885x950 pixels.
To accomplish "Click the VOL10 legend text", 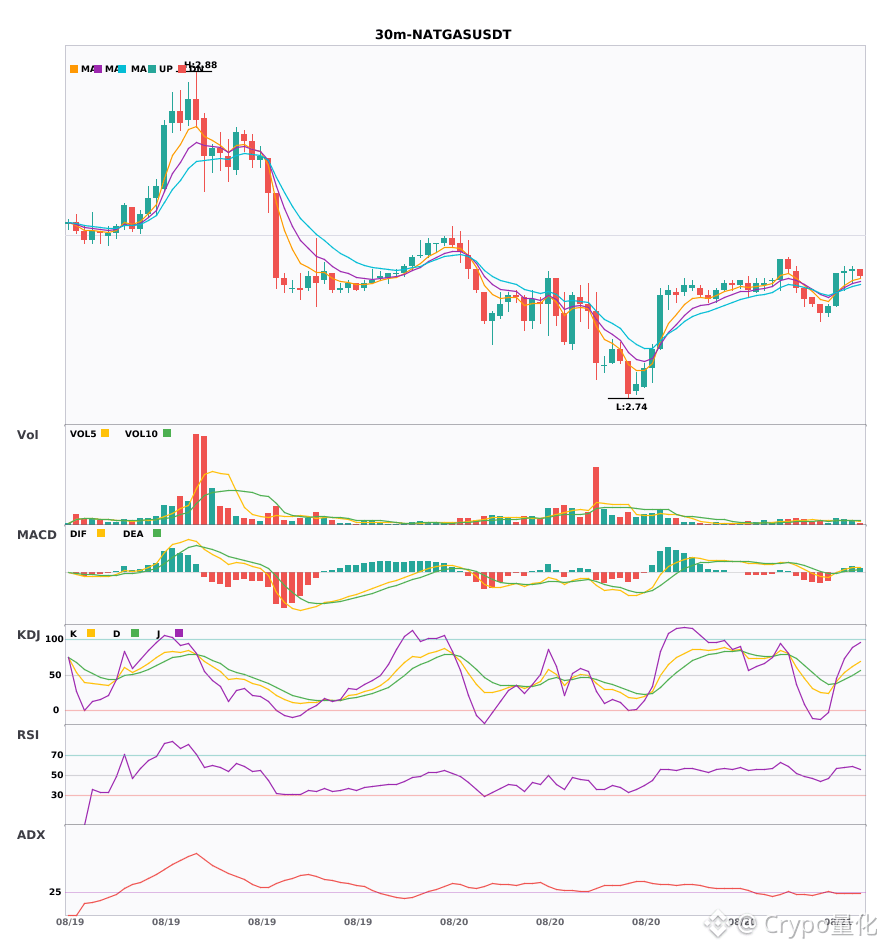I will (141, 434).
